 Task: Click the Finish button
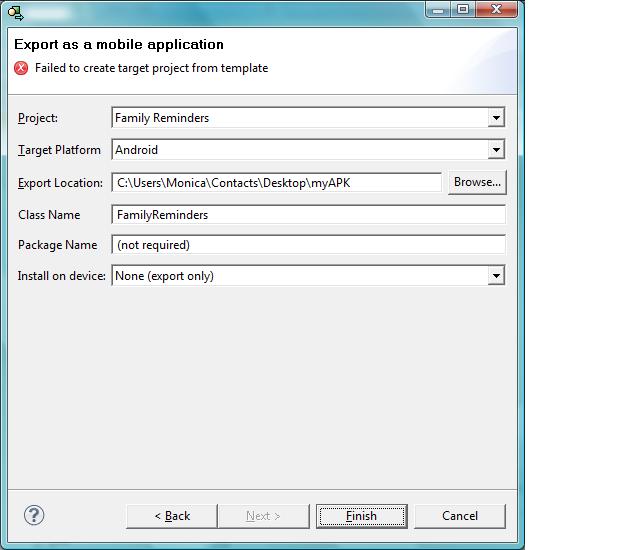(361, 516)
